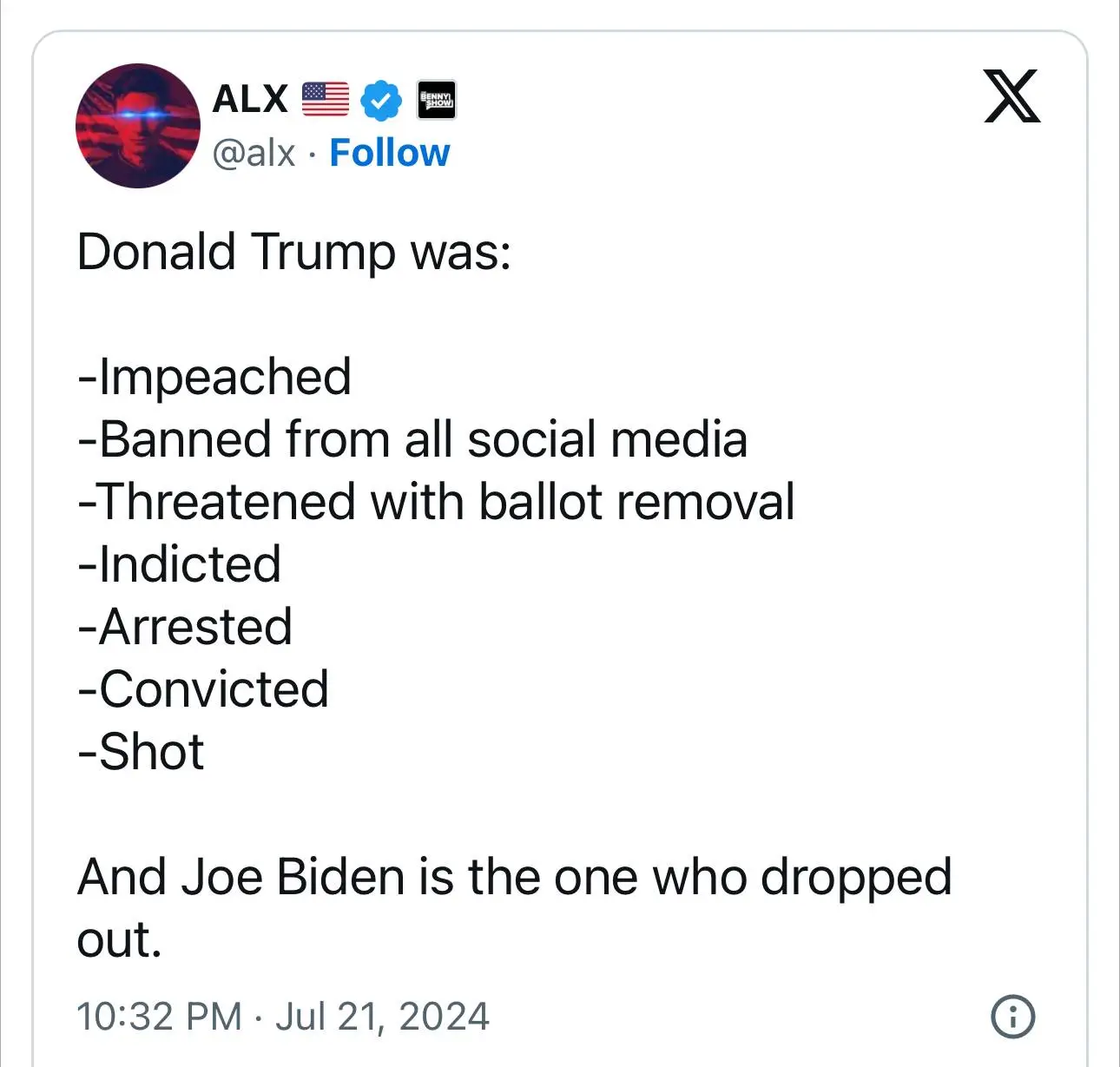The image size is (1120, 1067).
Task: Click the "-Impeached" line
Action: 214,377
